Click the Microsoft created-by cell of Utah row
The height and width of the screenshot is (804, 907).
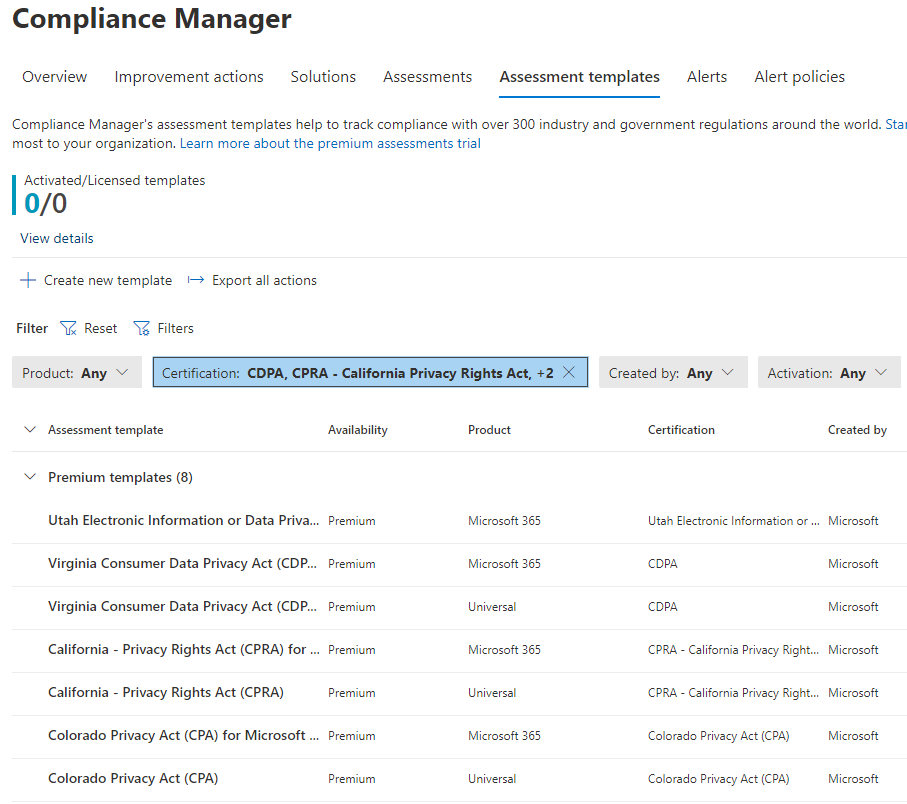pos(853,521)
